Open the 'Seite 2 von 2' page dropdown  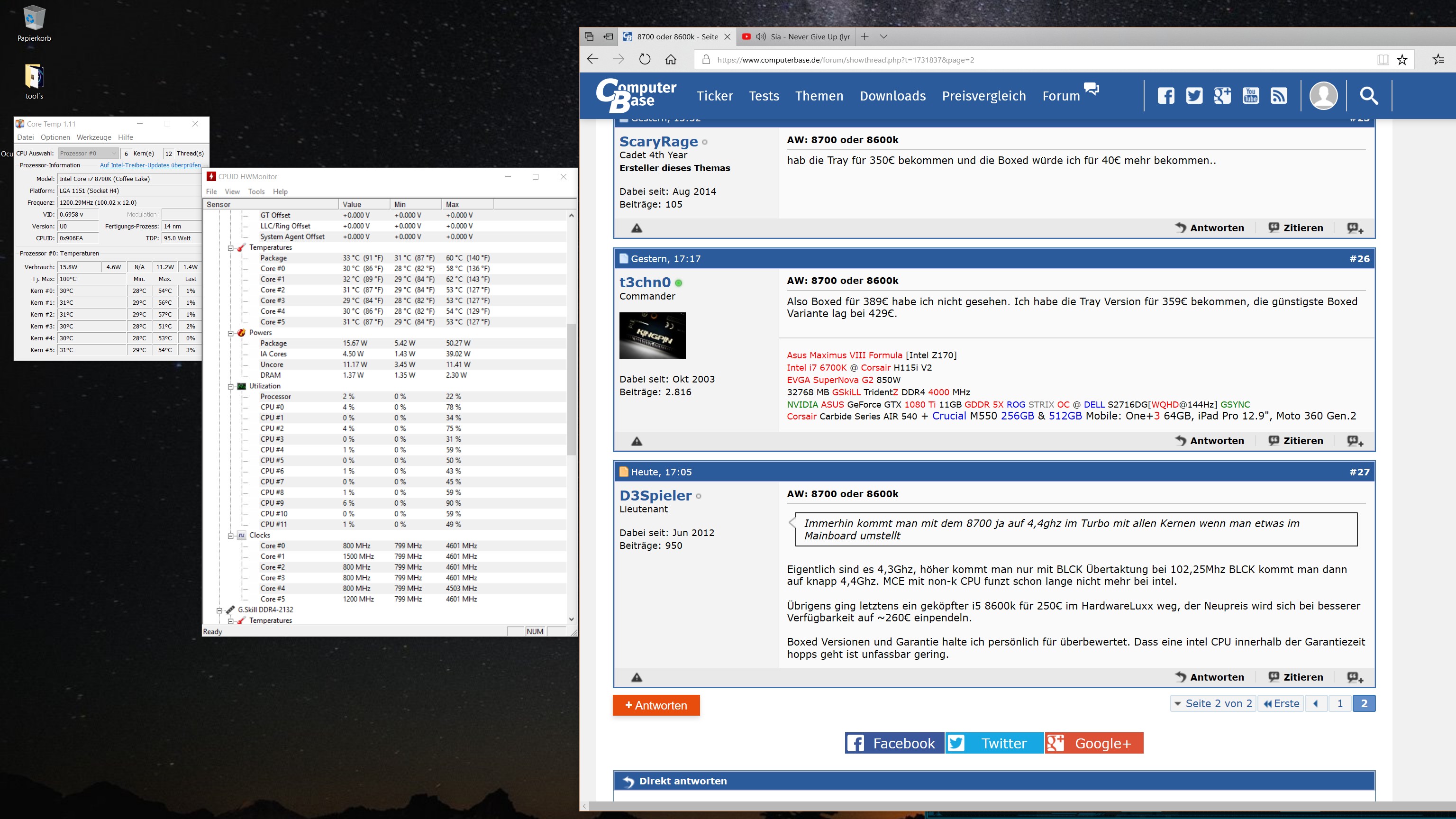point(1213,703)
